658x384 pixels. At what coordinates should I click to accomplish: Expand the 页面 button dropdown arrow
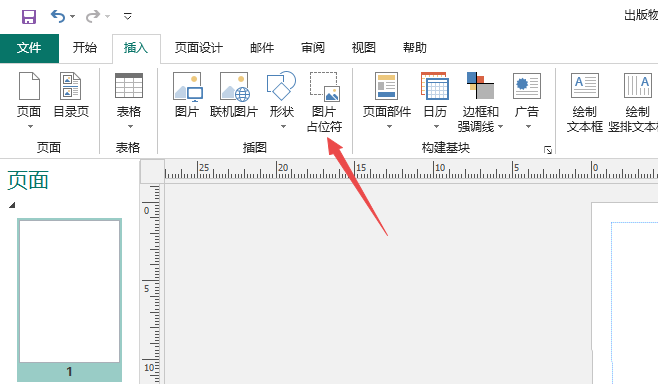[x=30, y=126]
